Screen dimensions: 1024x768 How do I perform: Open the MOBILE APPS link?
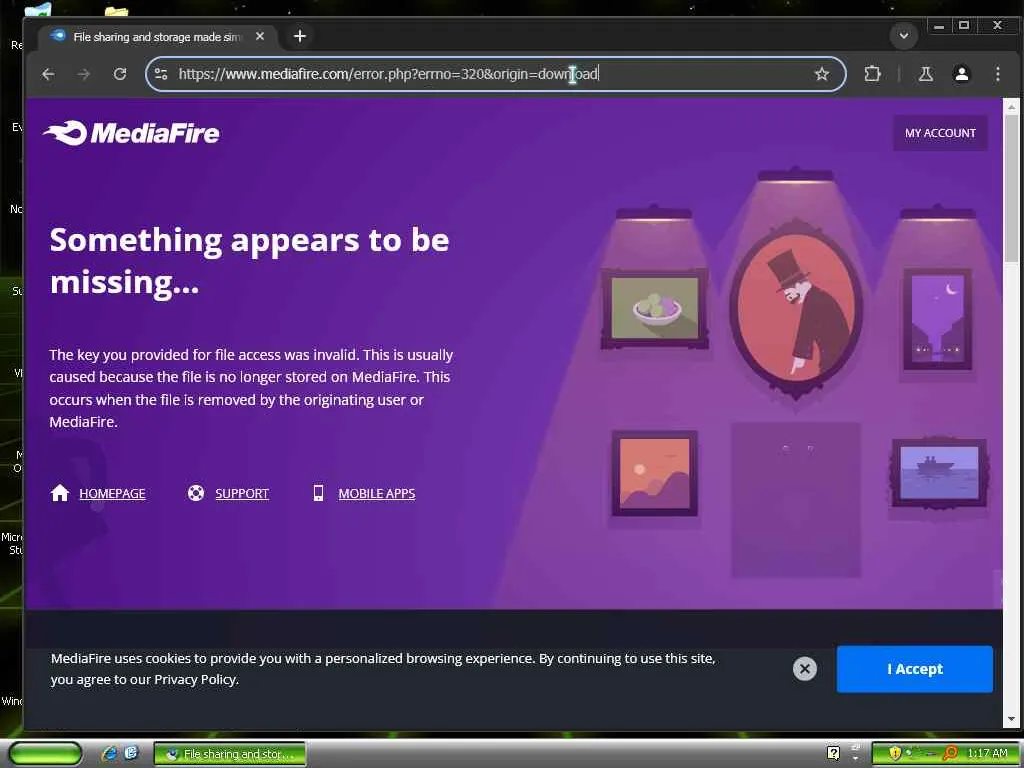377,494
